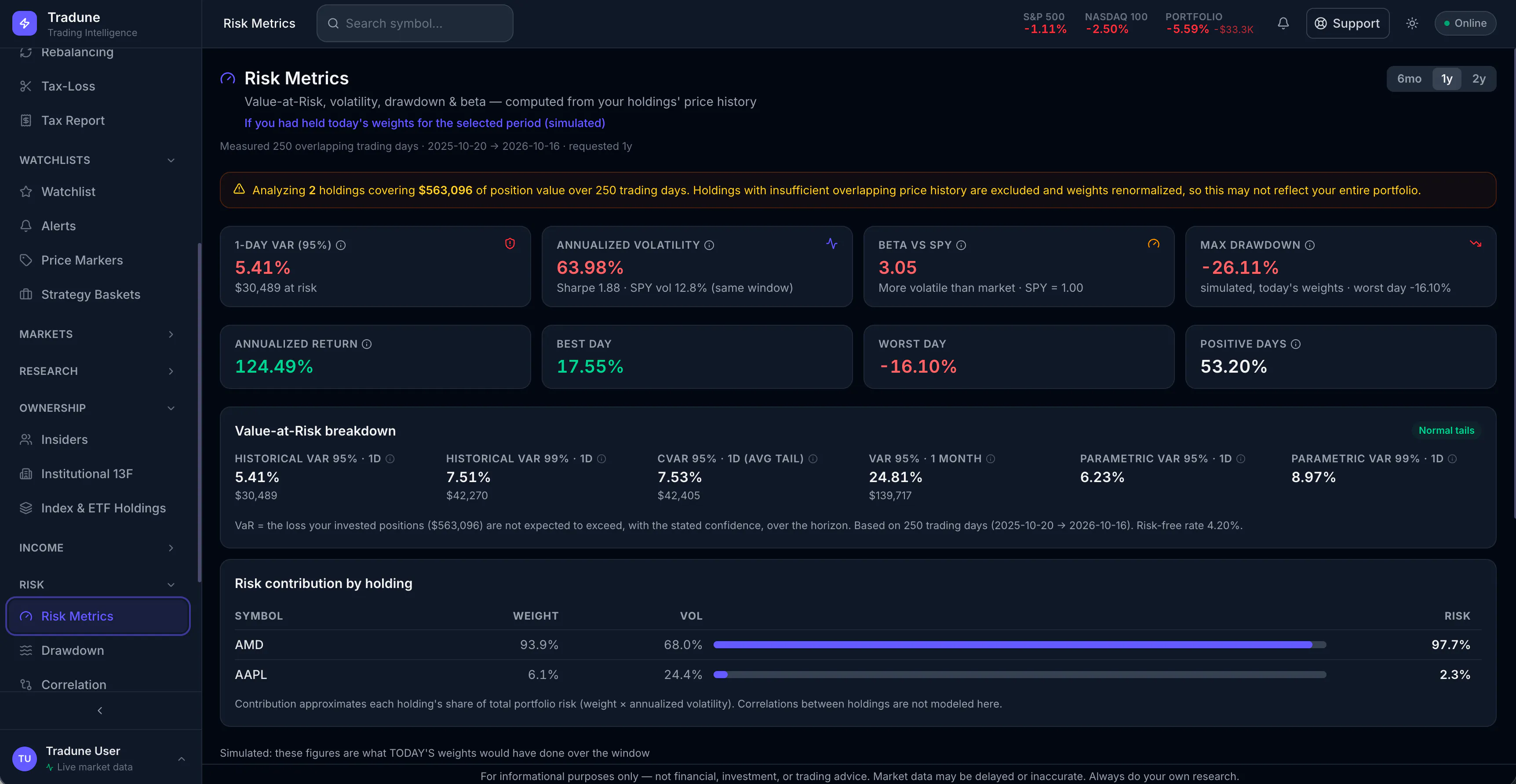The height and width of the screenshot is (784, 1516).
Task: Click info icon beside Annualized Volatility
Action: pos(709,245)
